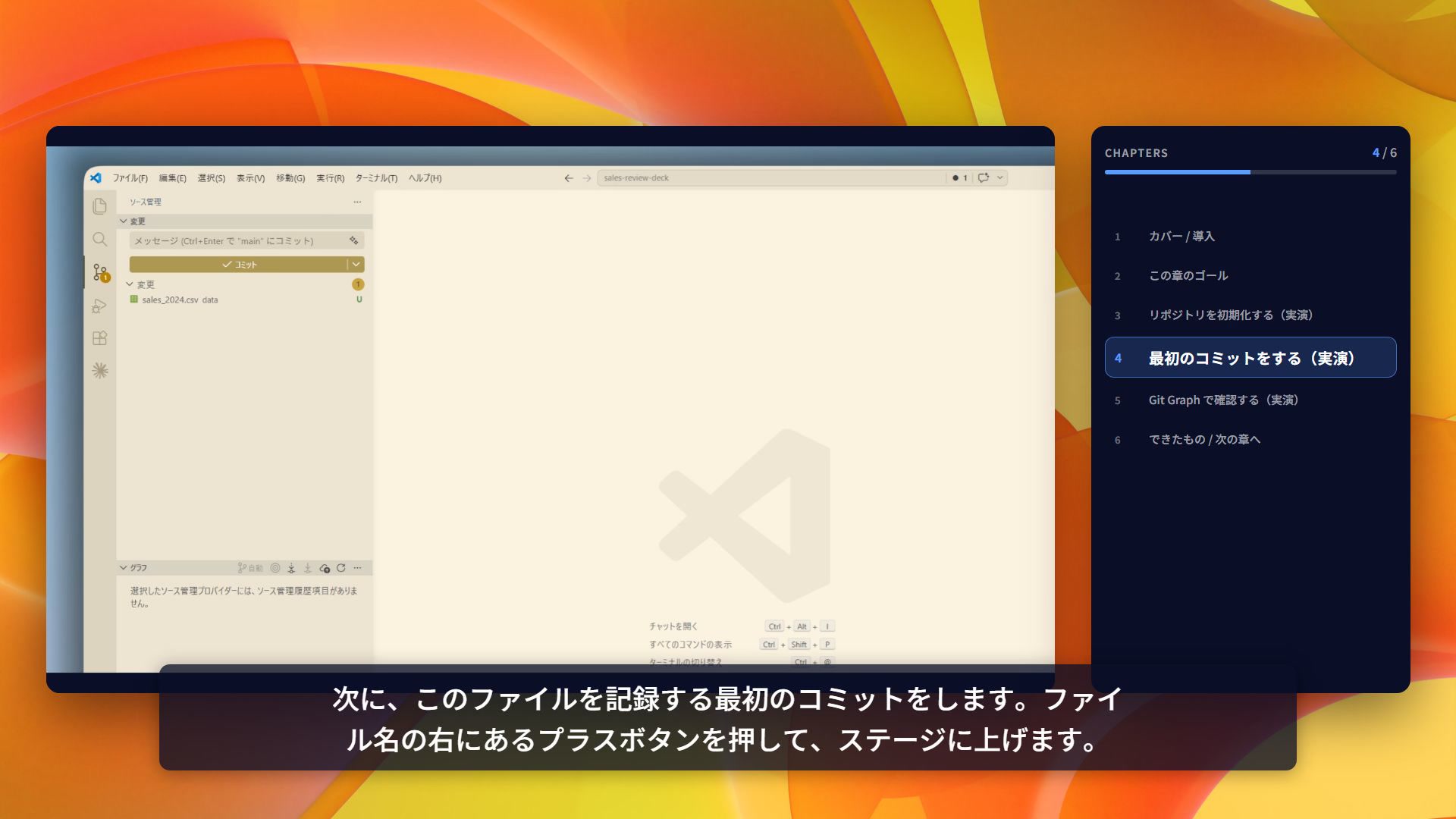Screen dimensions: 1456x819
Task: Open the ファイル(F) menu
Action: [x=130, y=178]
